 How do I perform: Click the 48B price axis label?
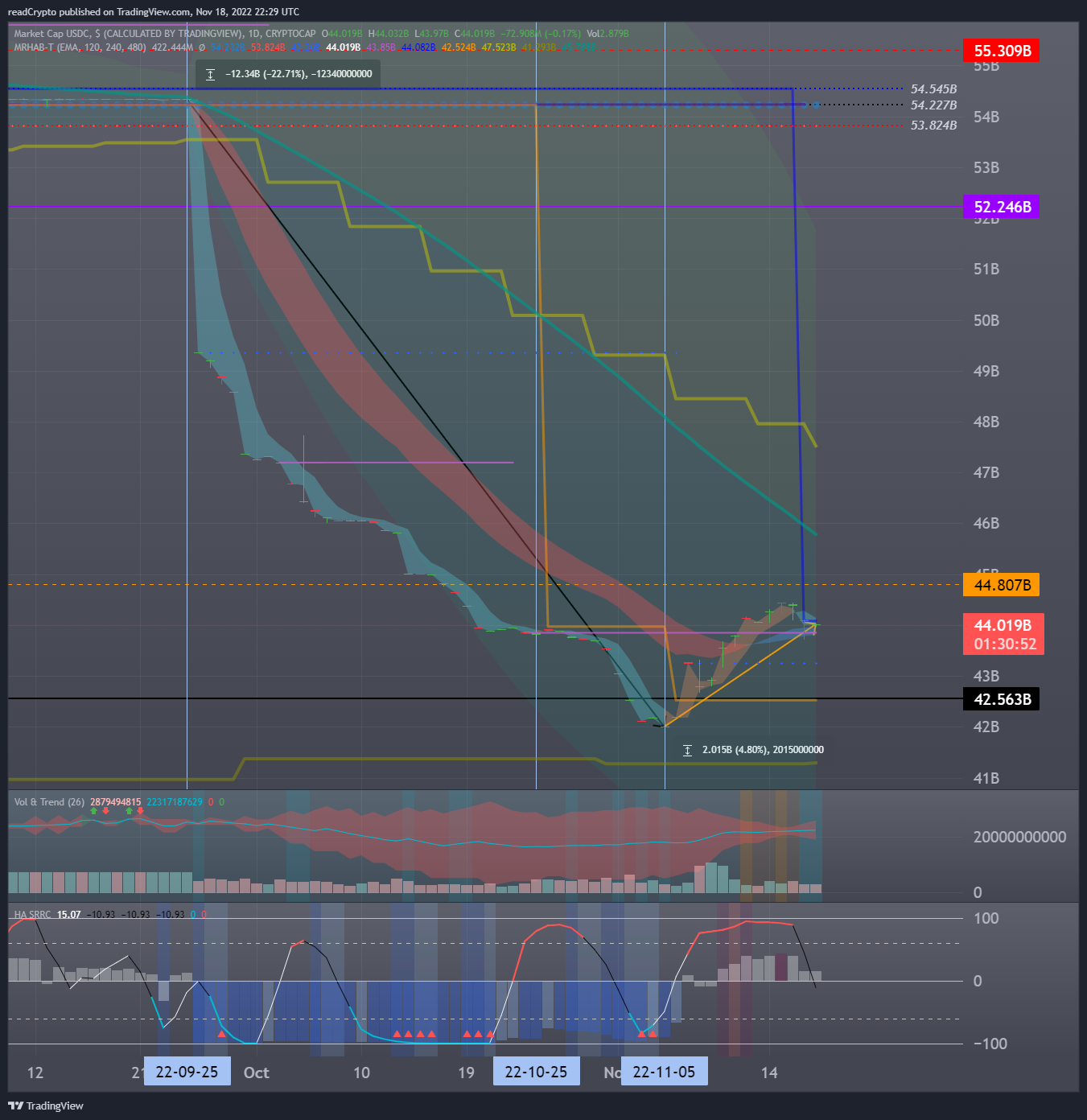[x=986, y=422]
